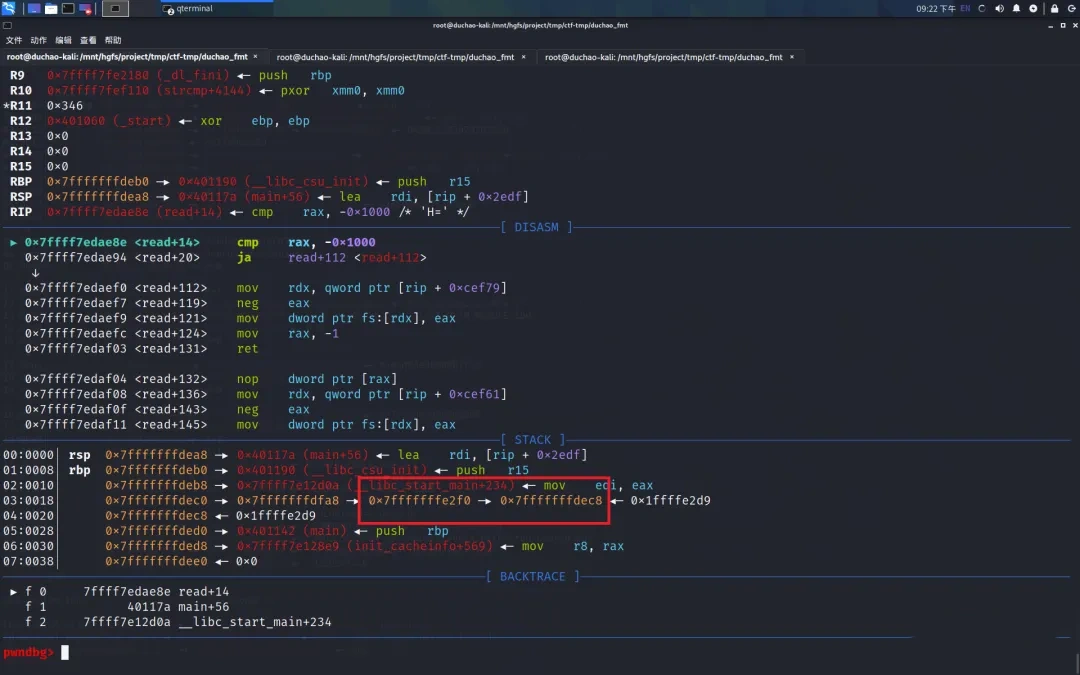This screenshot has width=1080, height=675.
Task: Click the R12 _start address value
Action: 110,121
